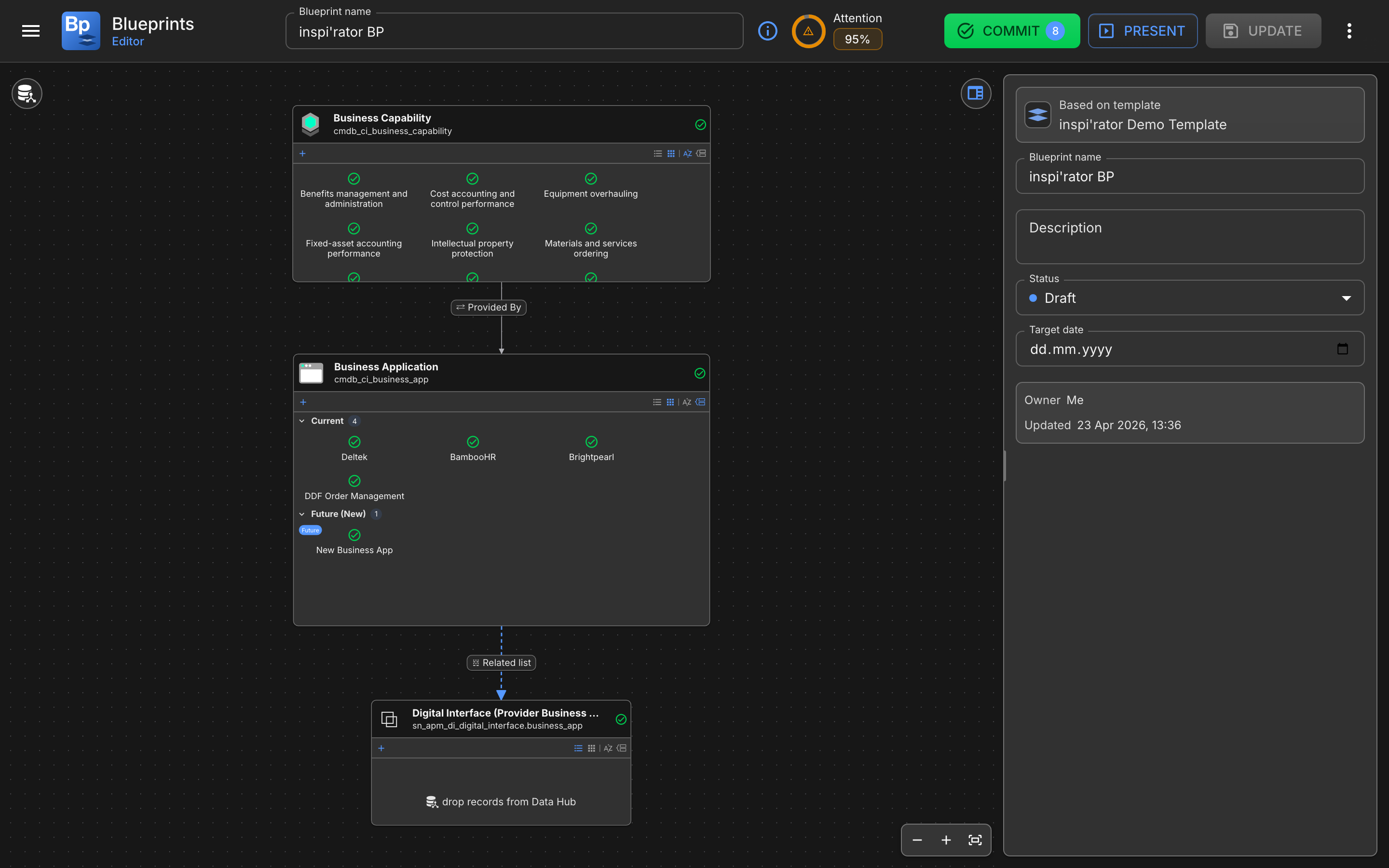Image resolution: width=1389 pixels, height=868 pixels.
Task: Sort Business Application records A-Z
Action: click(x=686, y=402)
